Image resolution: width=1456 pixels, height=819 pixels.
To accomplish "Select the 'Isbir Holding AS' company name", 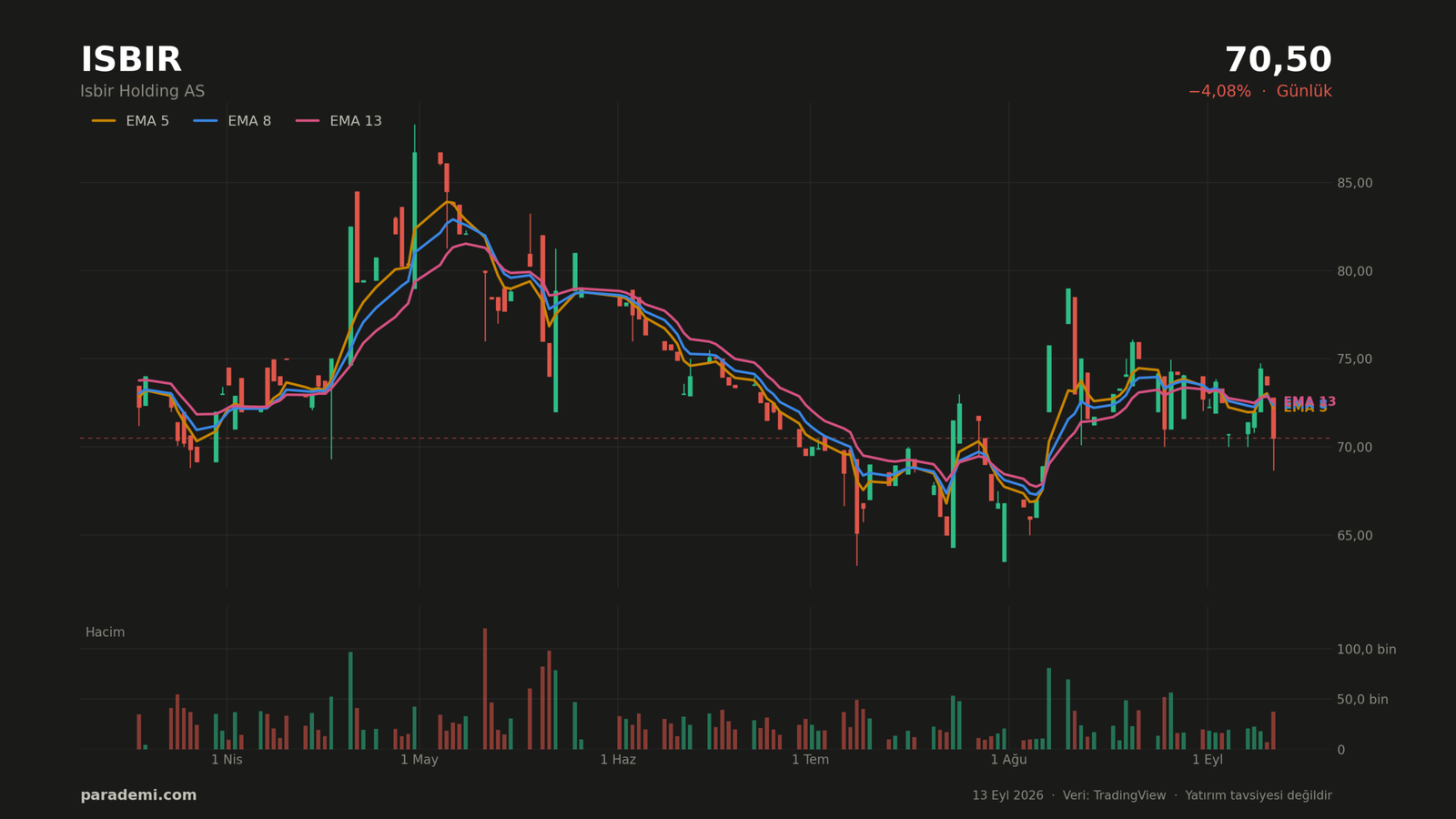I will click(x=142, y=91).
